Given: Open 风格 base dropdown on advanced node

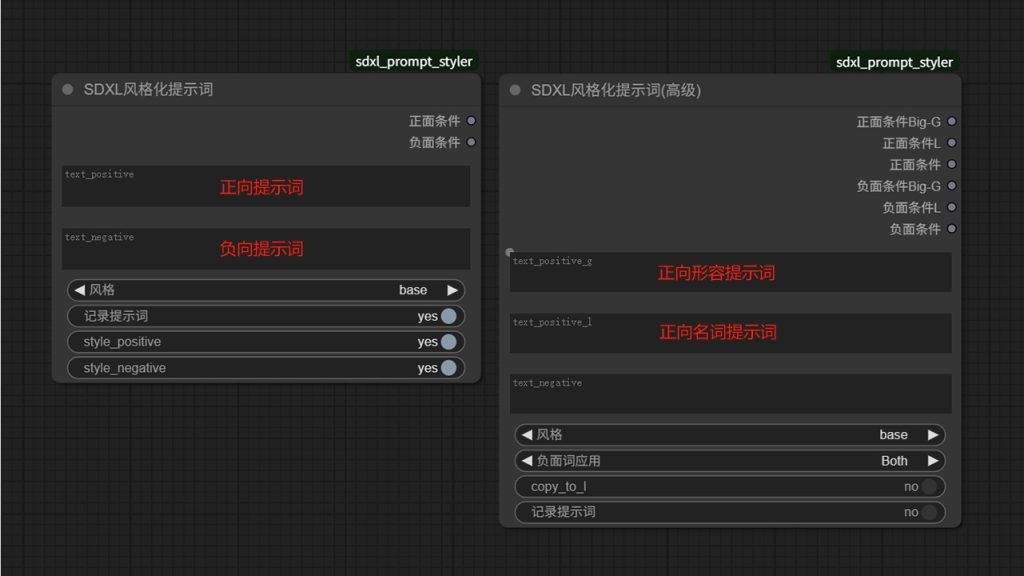Looking at the screenshot, I should pyautogui.click(x=730, y=435).
